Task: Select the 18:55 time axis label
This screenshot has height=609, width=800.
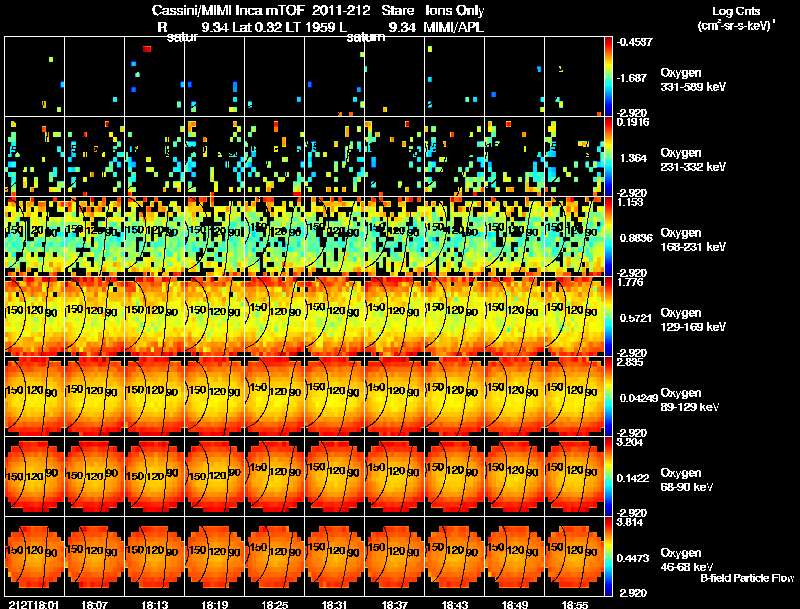Action: click(x=574, y=605)
